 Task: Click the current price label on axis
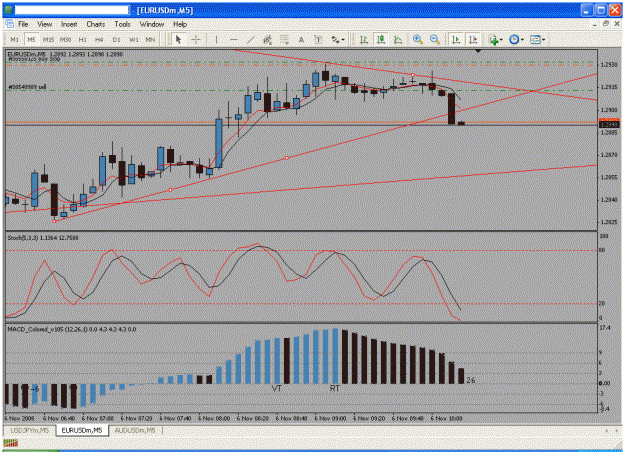coord(609,124)
